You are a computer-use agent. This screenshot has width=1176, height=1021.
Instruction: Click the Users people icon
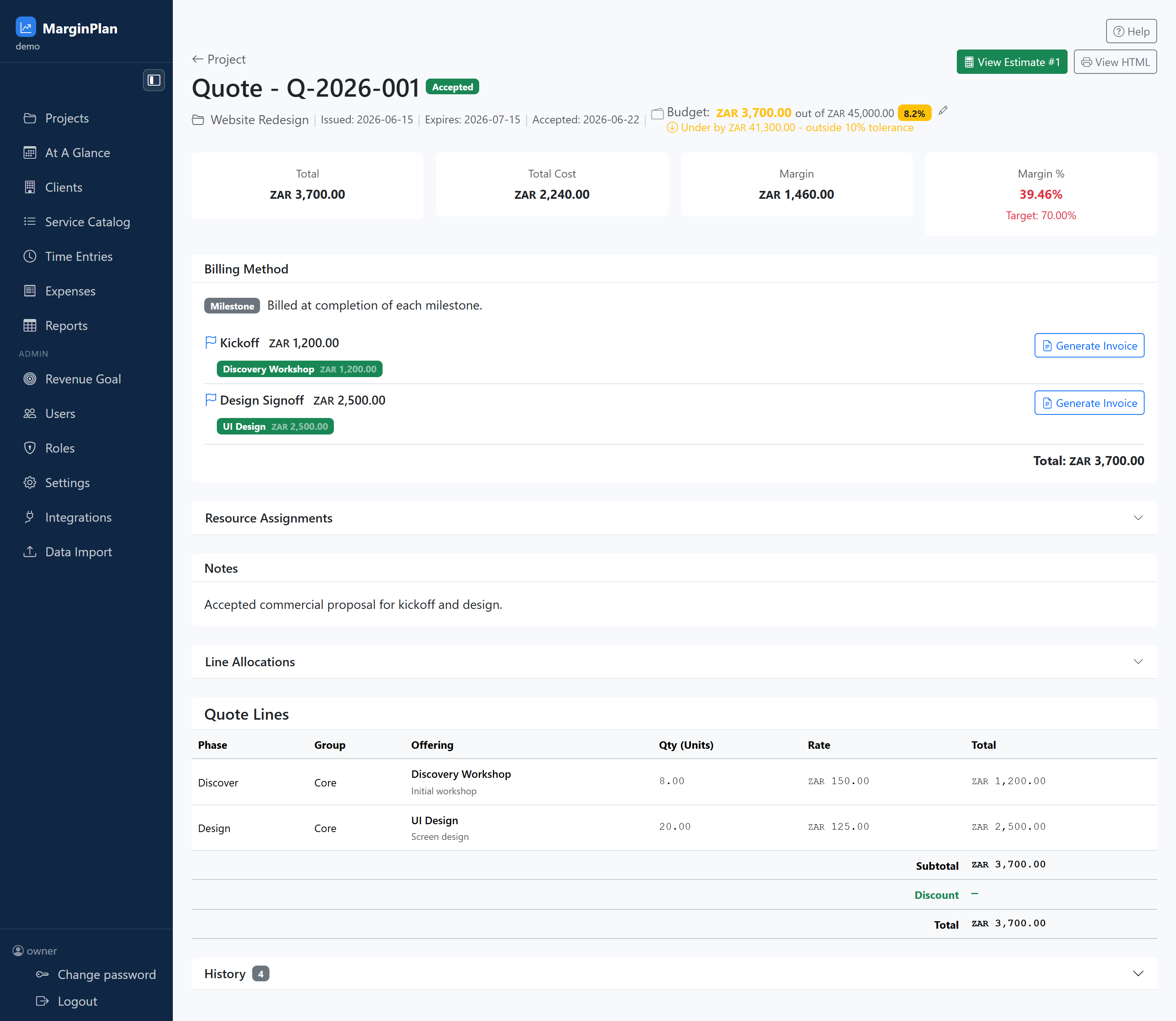click(29, 414)
